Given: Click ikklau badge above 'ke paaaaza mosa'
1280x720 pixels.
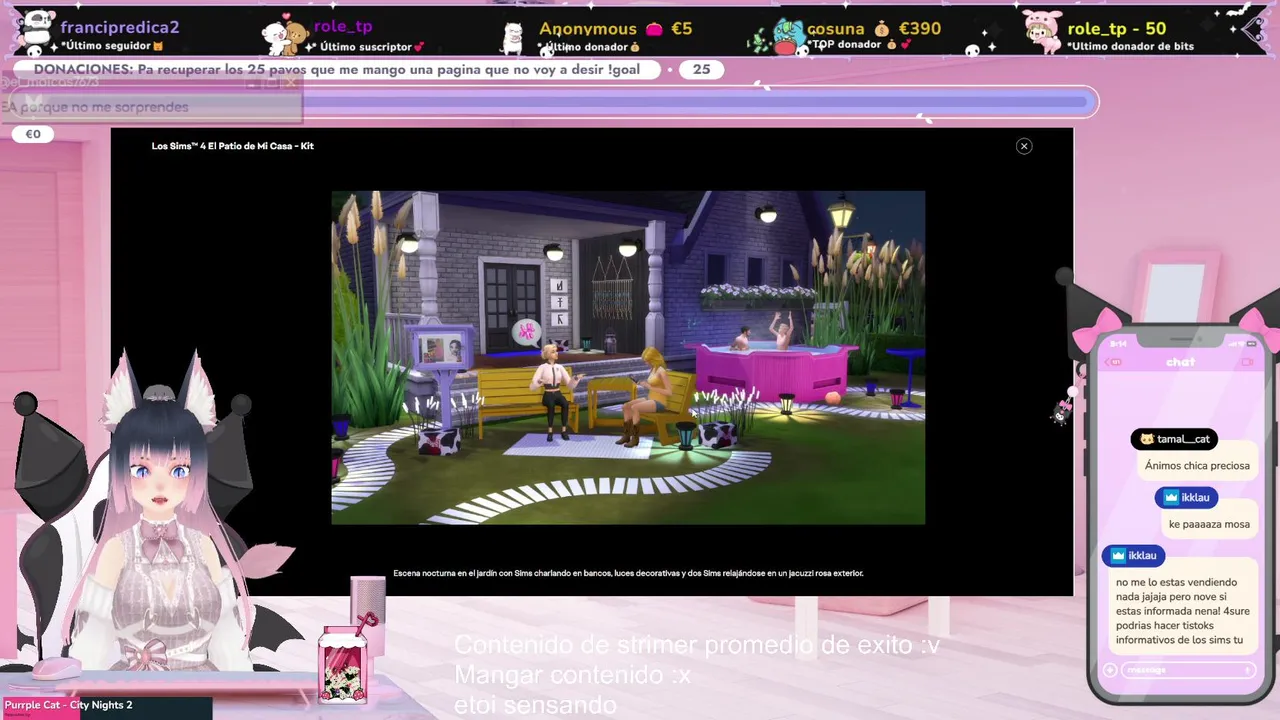Looking at the screenshot, I should [1186, 497].
